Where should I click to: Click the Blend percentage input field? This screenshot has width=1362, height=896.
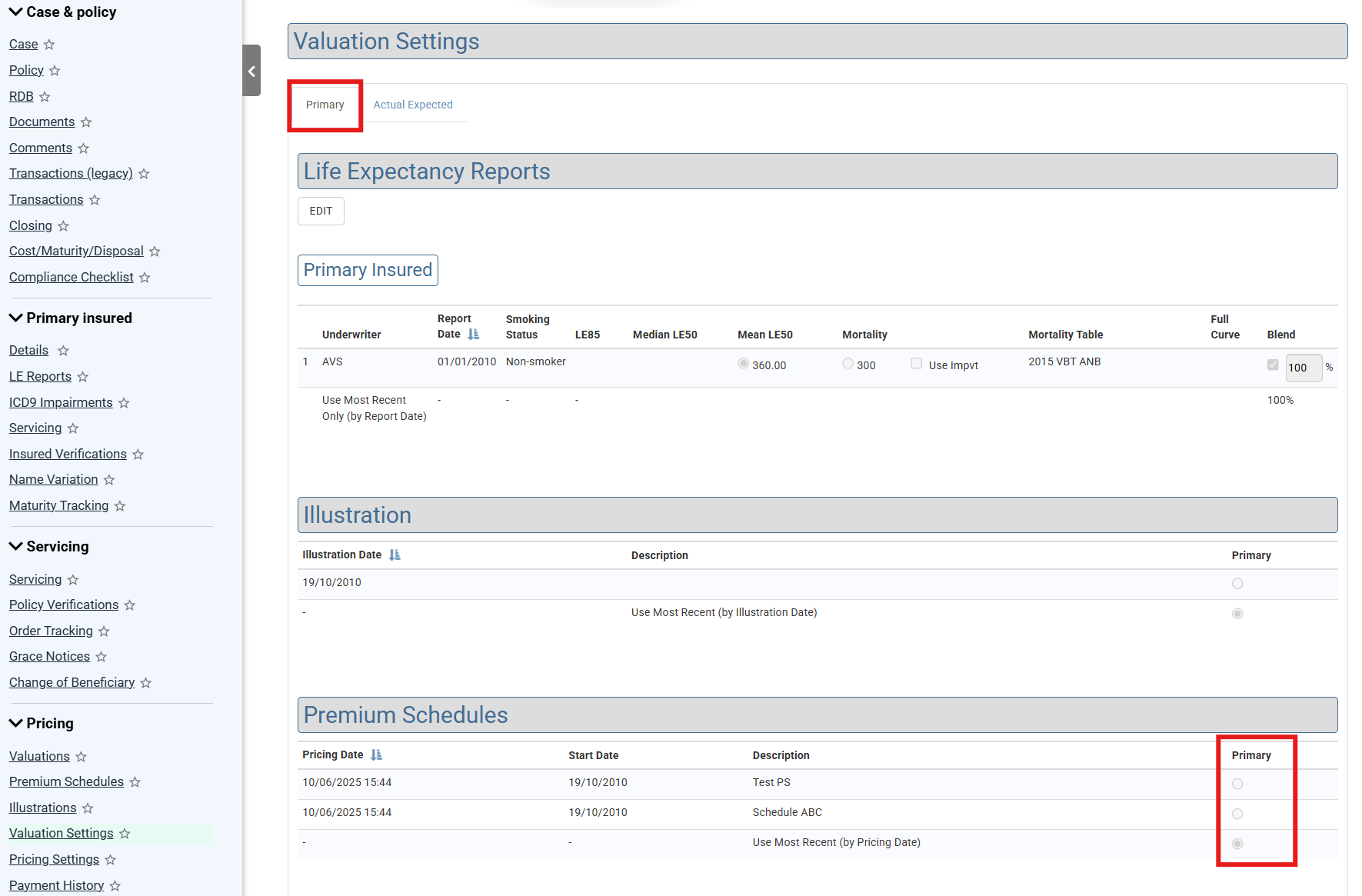click(1302, 368)
